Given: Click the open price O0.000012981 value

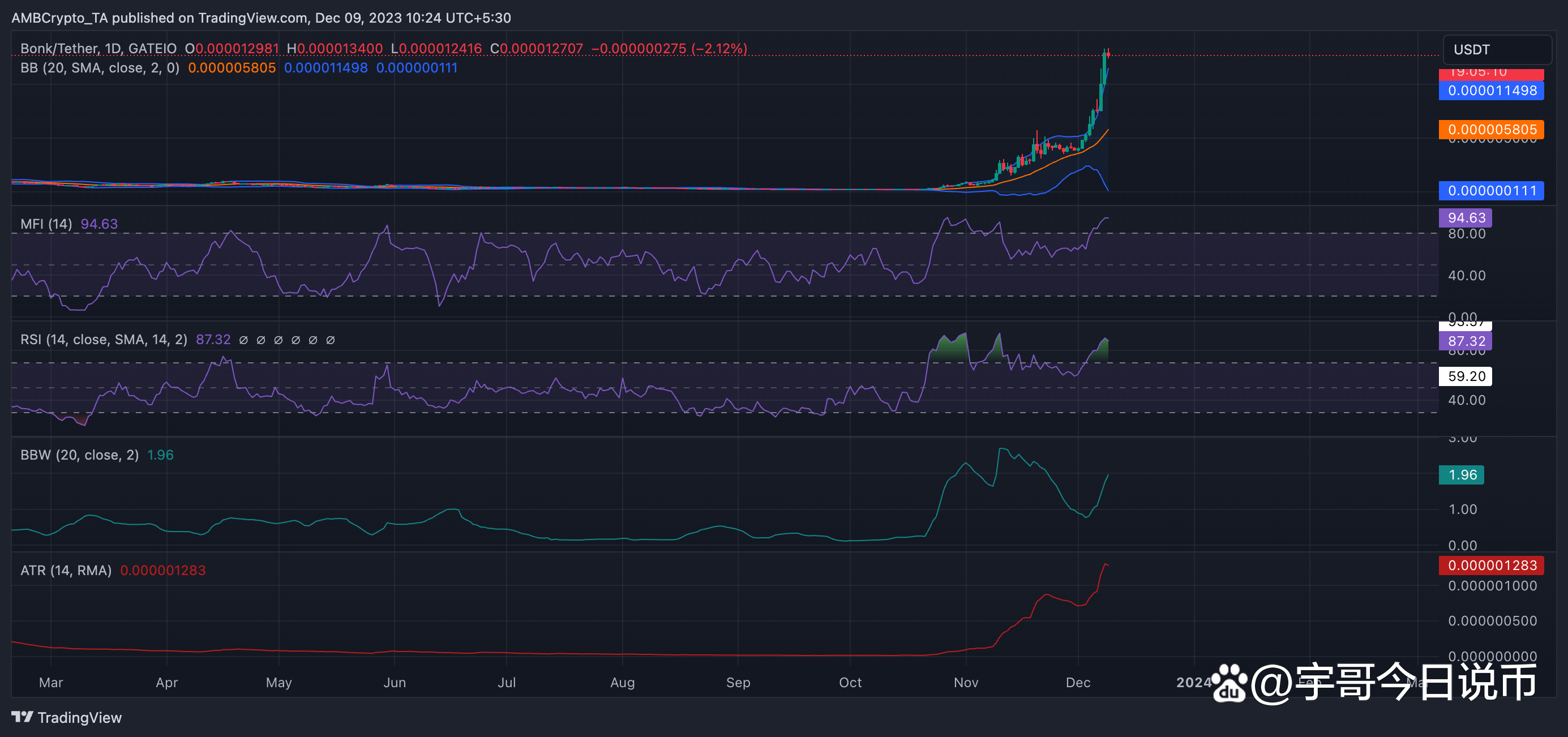Looking at the screenshot, I should [x=232, y=49].
